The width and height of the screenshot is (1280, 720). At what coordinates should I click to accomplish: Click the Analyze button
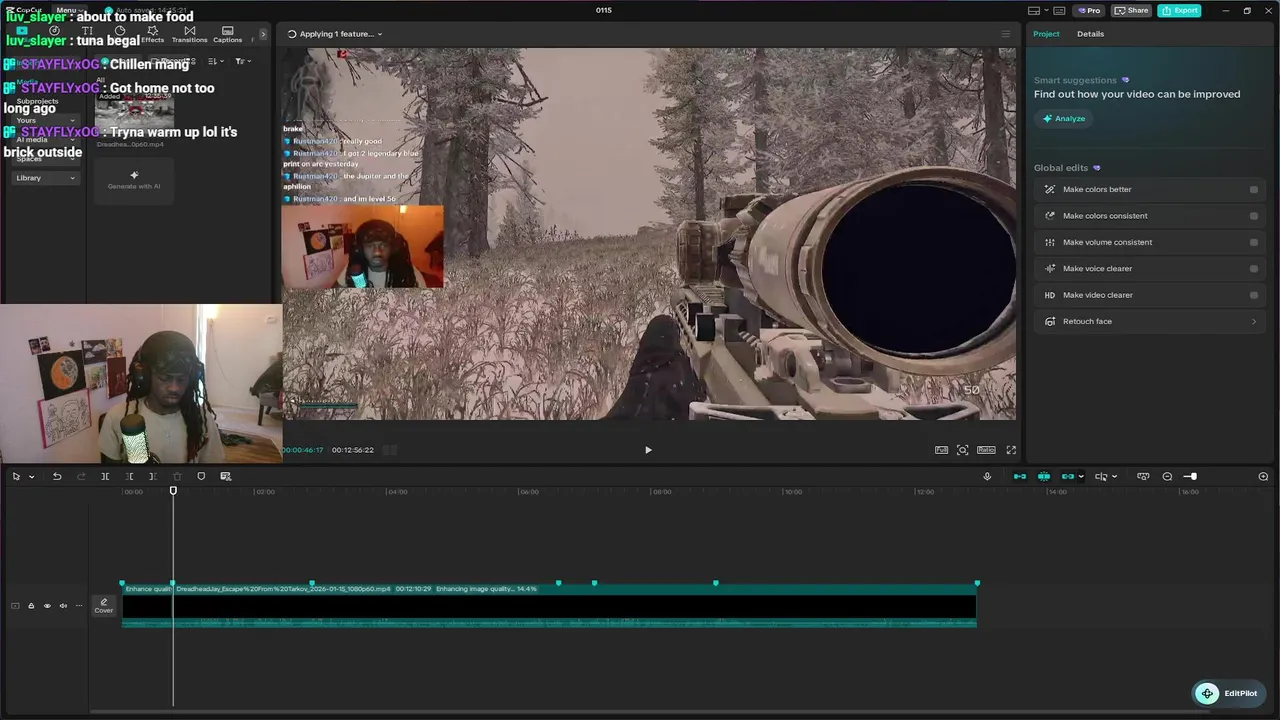coord(1063,118)
